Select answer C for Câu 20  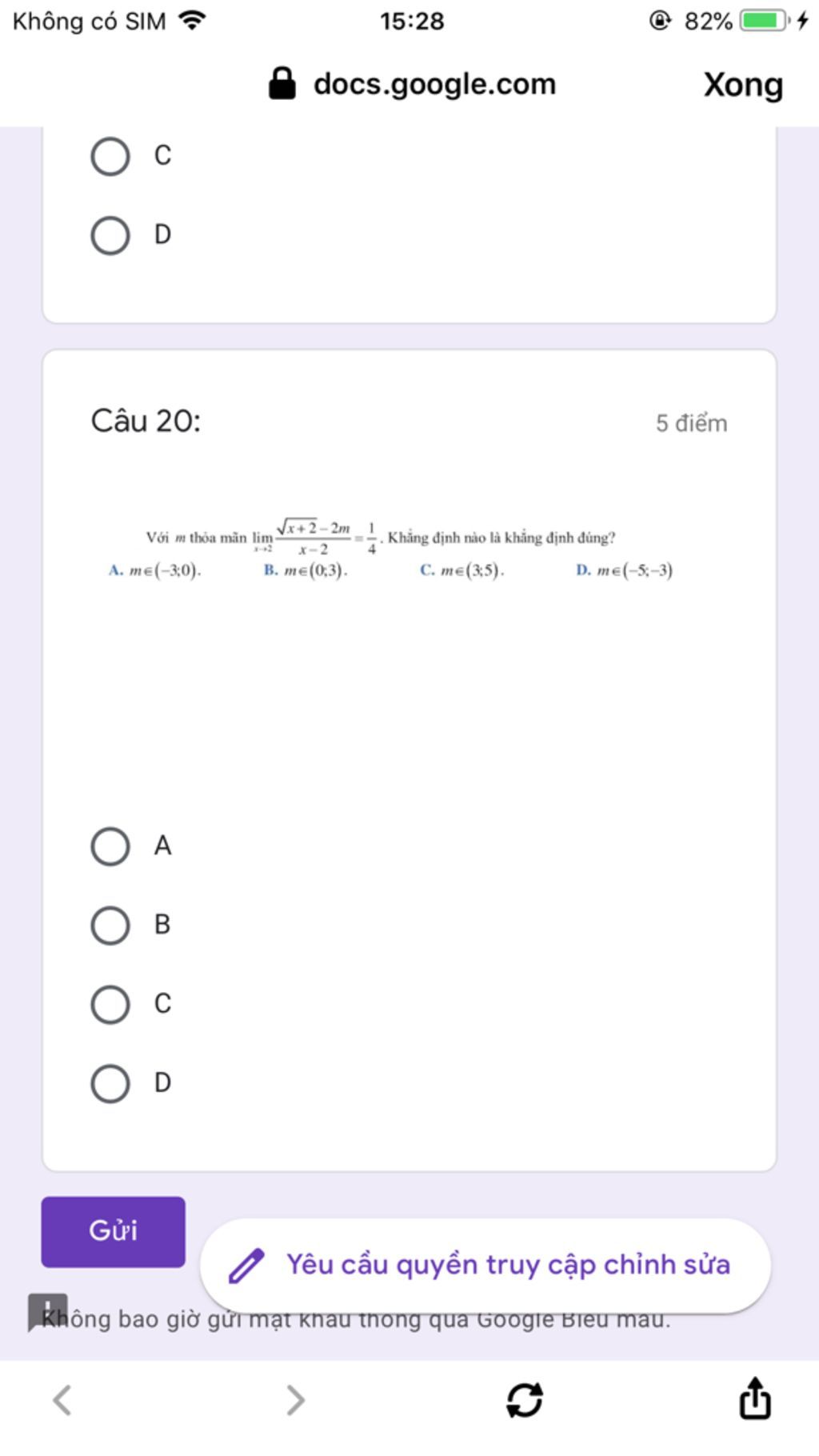pos(110,1005)
